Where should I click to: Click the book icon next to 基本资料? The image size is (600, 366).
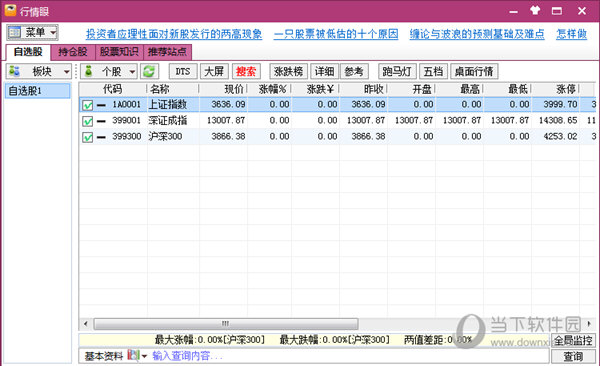132,355
